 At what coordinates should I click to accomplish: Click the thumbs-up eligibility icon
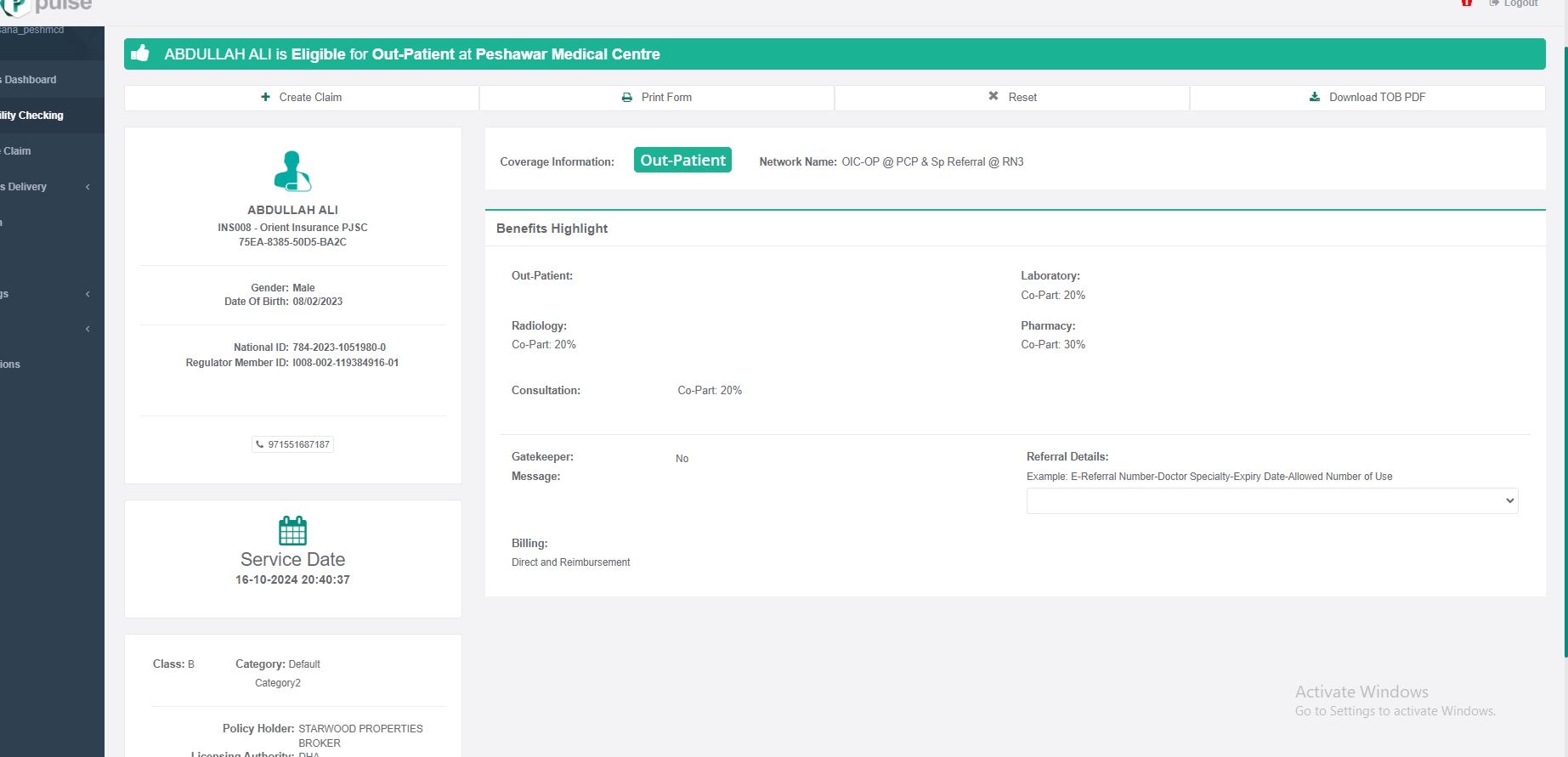point(140,54)
